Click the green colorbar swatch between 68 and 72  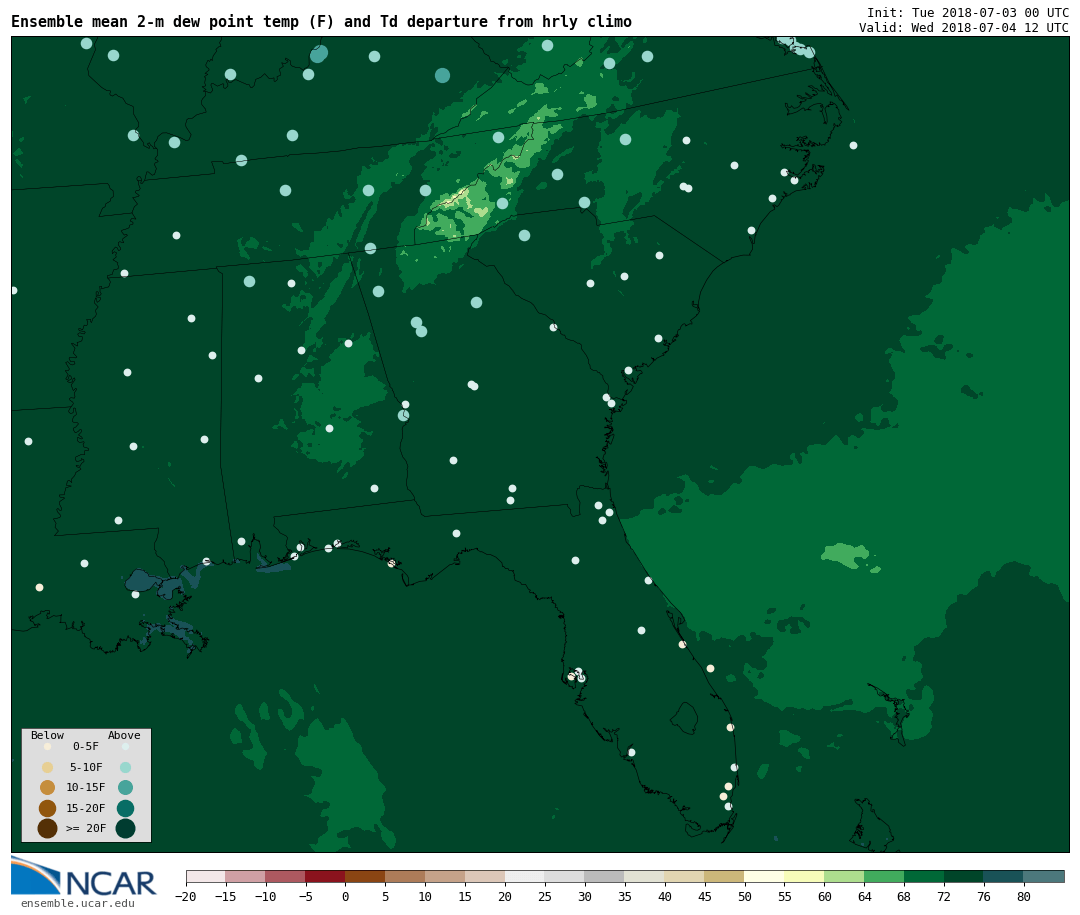[924, 877]
